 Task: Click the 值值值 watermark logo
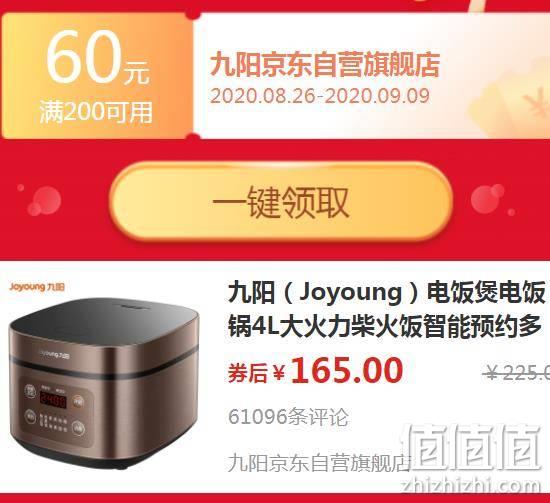click(x=474, y=447)
